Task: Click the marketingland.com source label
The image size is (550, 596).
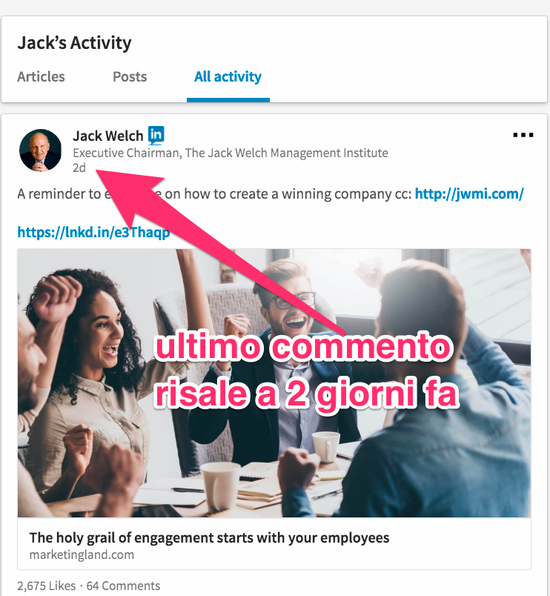Action: (x=82, y=555)
